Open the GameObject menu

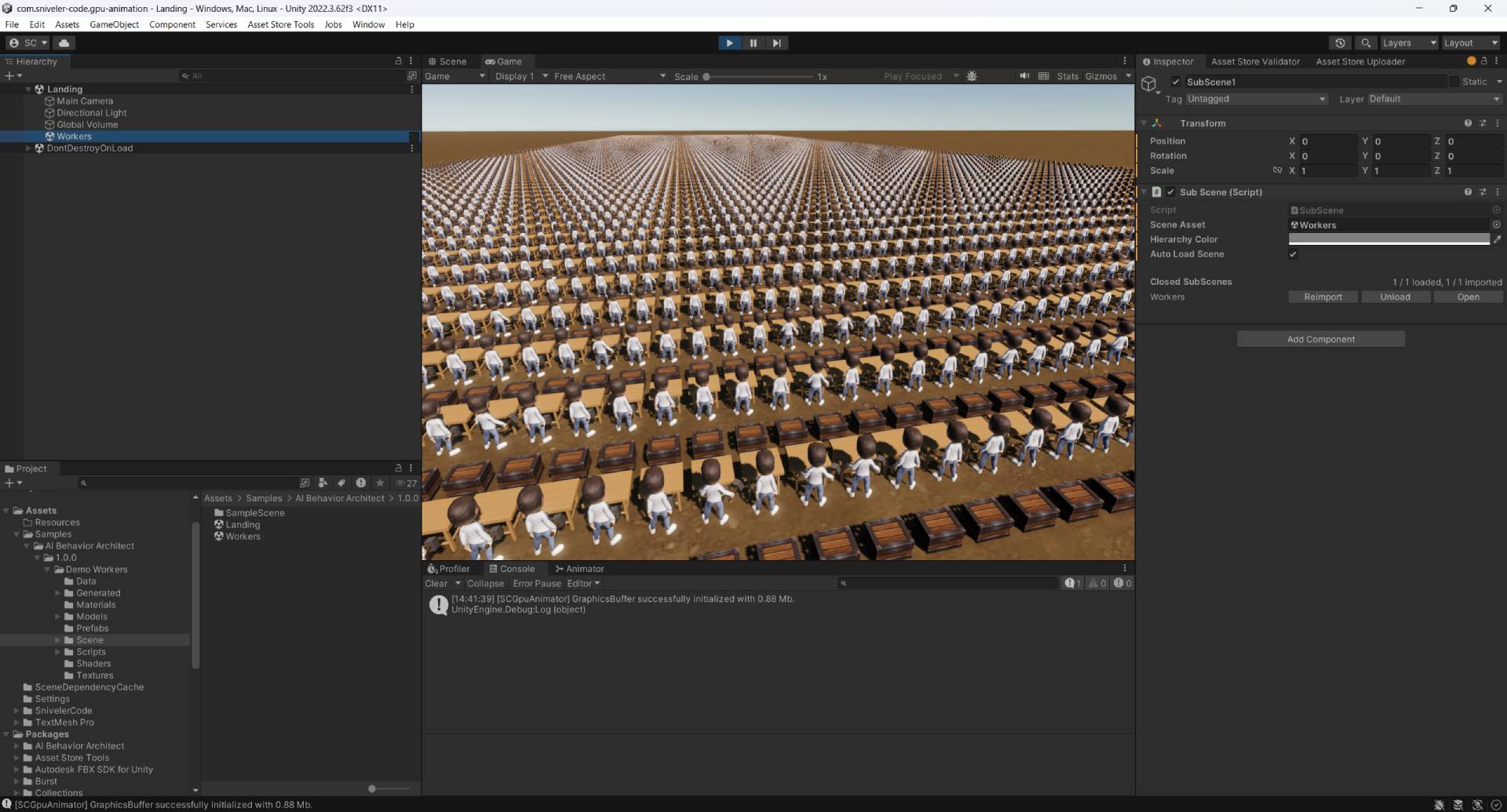[x=114, y=24]
